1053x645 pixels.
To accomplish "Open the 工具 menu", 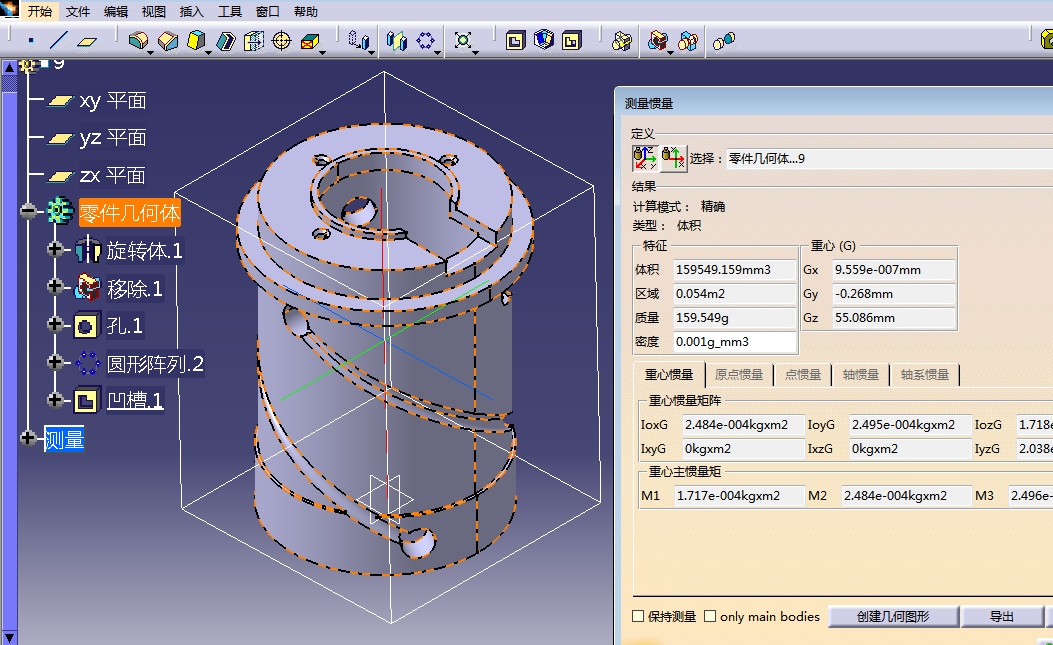I will (x=230, y=12).
